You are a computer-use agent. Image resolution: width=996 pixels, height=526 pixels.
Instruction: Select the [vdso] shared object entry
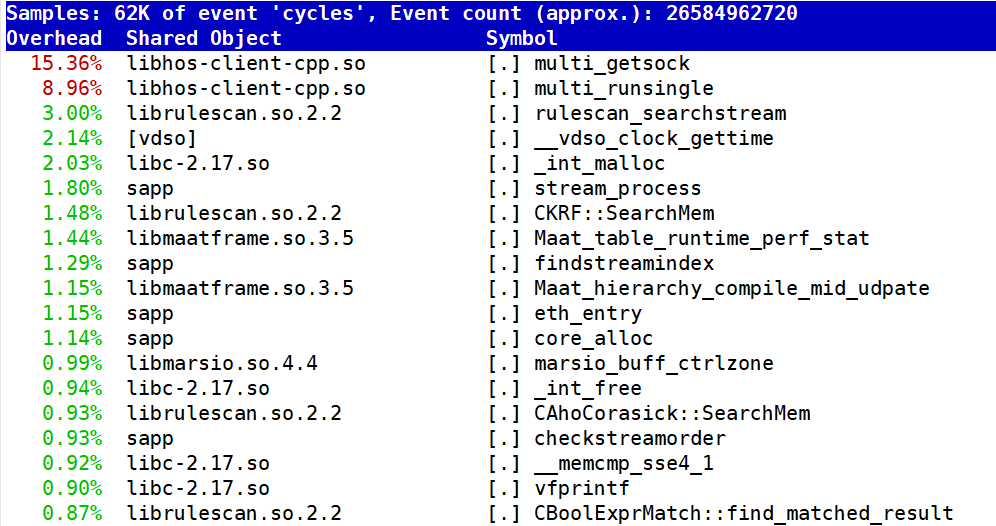pyautogui.click(x=162, y=139)
